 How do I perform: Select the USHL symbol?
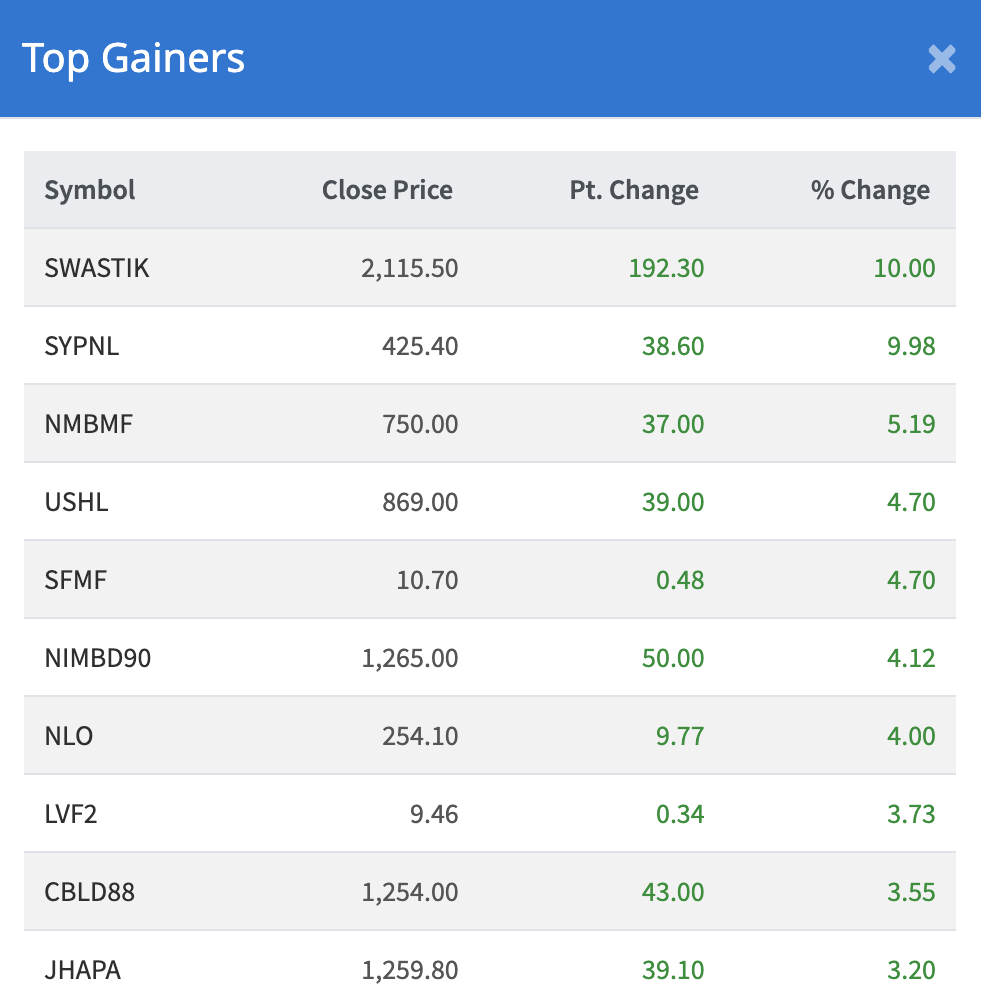point(76,502)
